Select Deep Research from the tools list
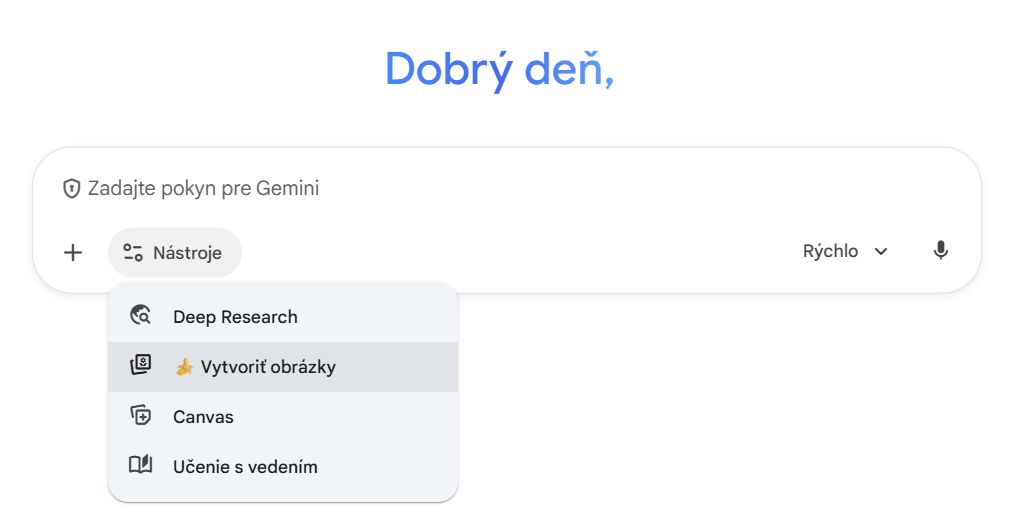Image resolution: width=1033 pixels, height=529 pixels. click(235, 317)
